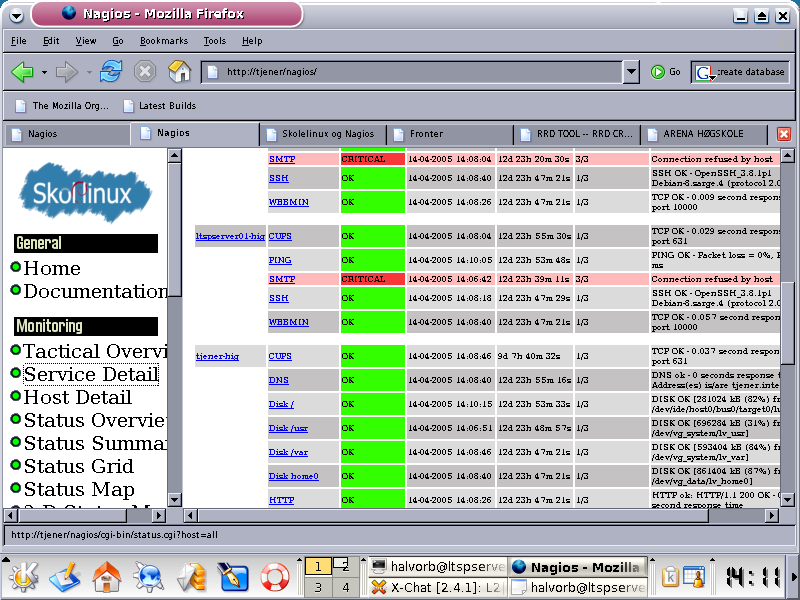Open the tjener-big host link
Screen dimensions: 800x600
click(217, 356)
